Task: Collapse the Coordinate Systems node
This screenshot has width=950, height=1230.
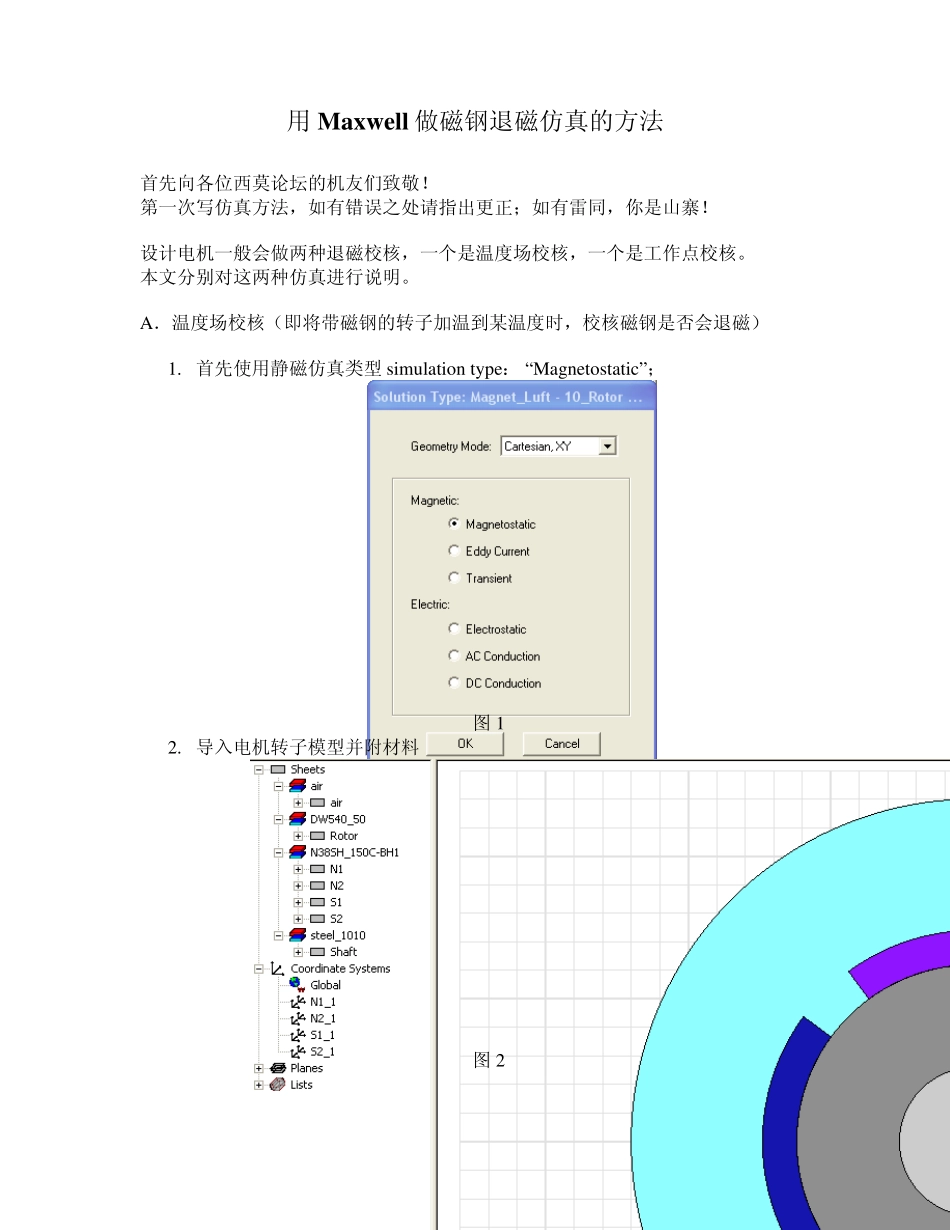Action: [259, 969]
